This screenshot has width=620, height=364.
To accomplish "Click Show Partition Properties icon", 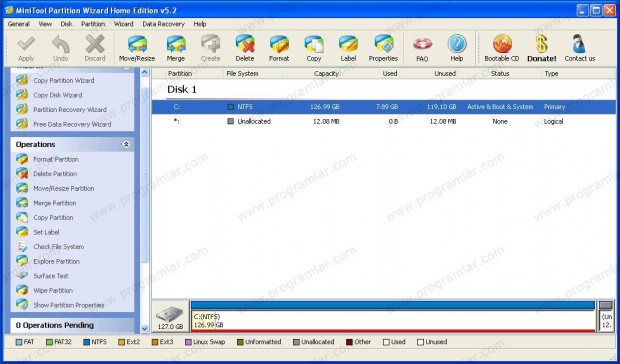I will click(22, 305).
